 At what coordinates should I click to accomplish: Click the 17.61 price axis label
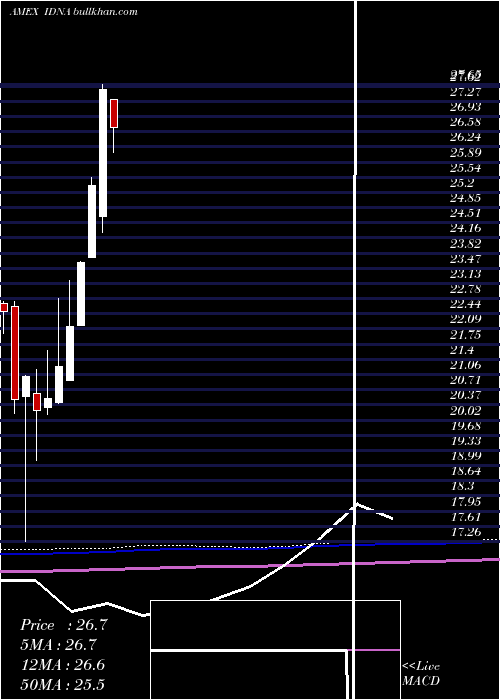click(466, 517)
